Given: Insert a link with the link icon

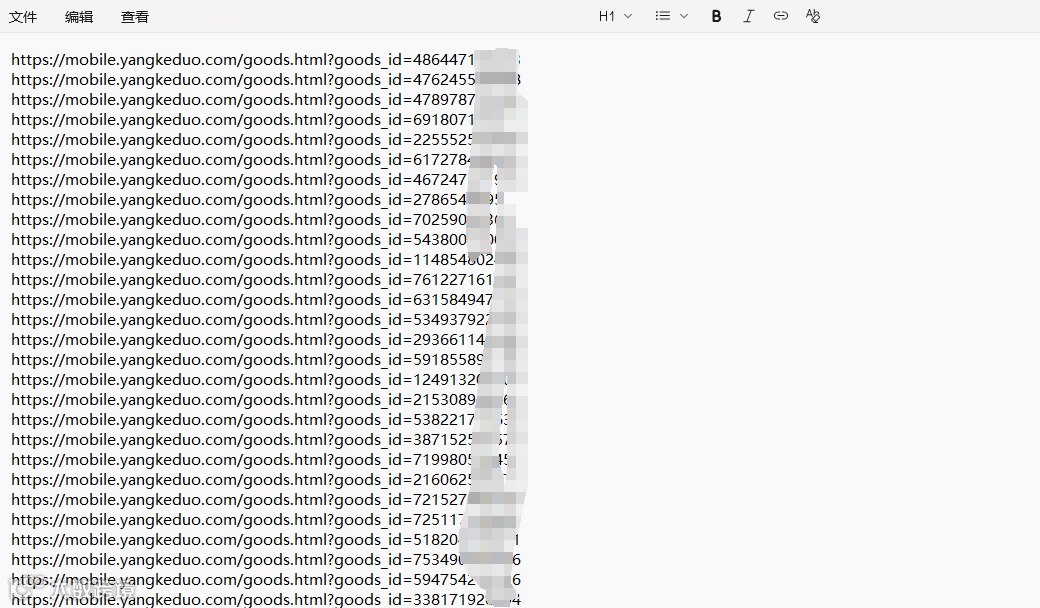Looking at the screenshot, I should pos(781,16).
